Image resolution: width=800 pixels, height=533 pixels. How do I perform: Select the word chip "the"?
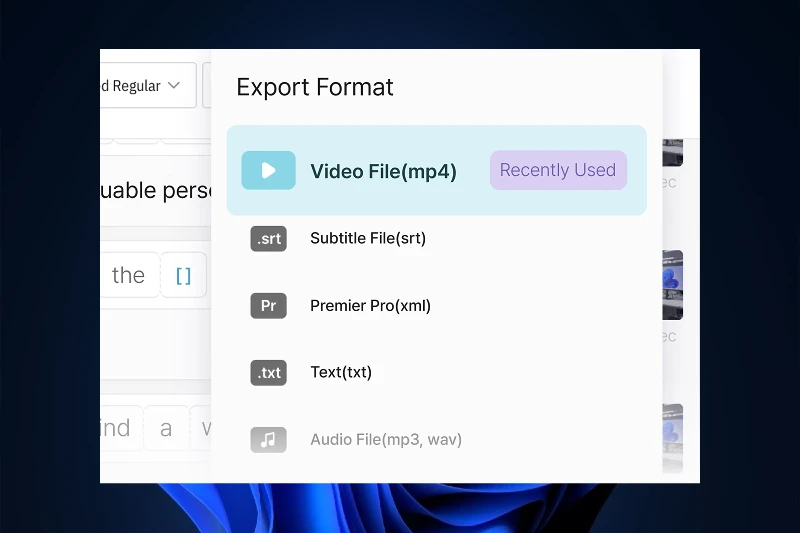pos(129,276)
